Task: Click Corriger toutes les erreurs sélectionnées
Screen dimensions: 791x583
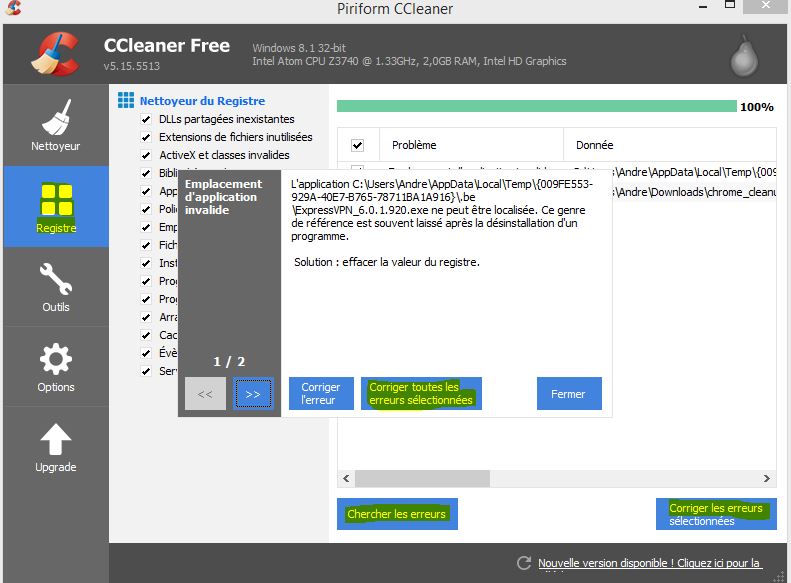Action: point(421,393)
